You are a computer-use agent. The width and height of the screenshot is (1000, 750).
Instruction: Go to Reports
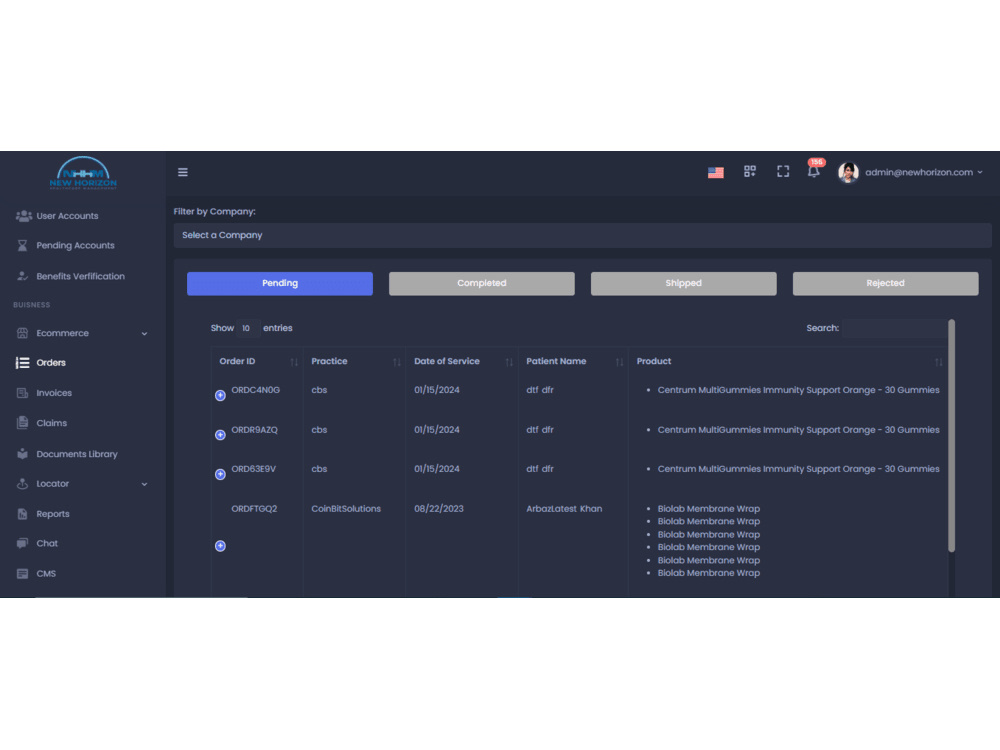[x=53, y=514]
